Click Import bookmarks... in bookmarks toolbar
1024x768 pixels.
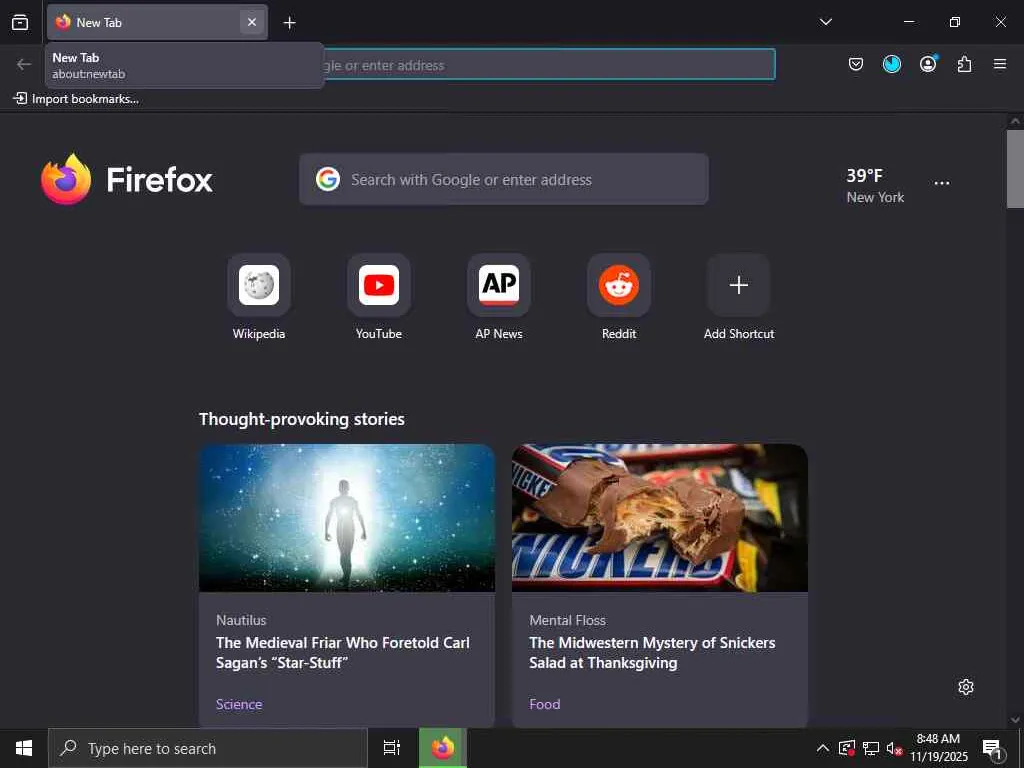pos(76,99)
